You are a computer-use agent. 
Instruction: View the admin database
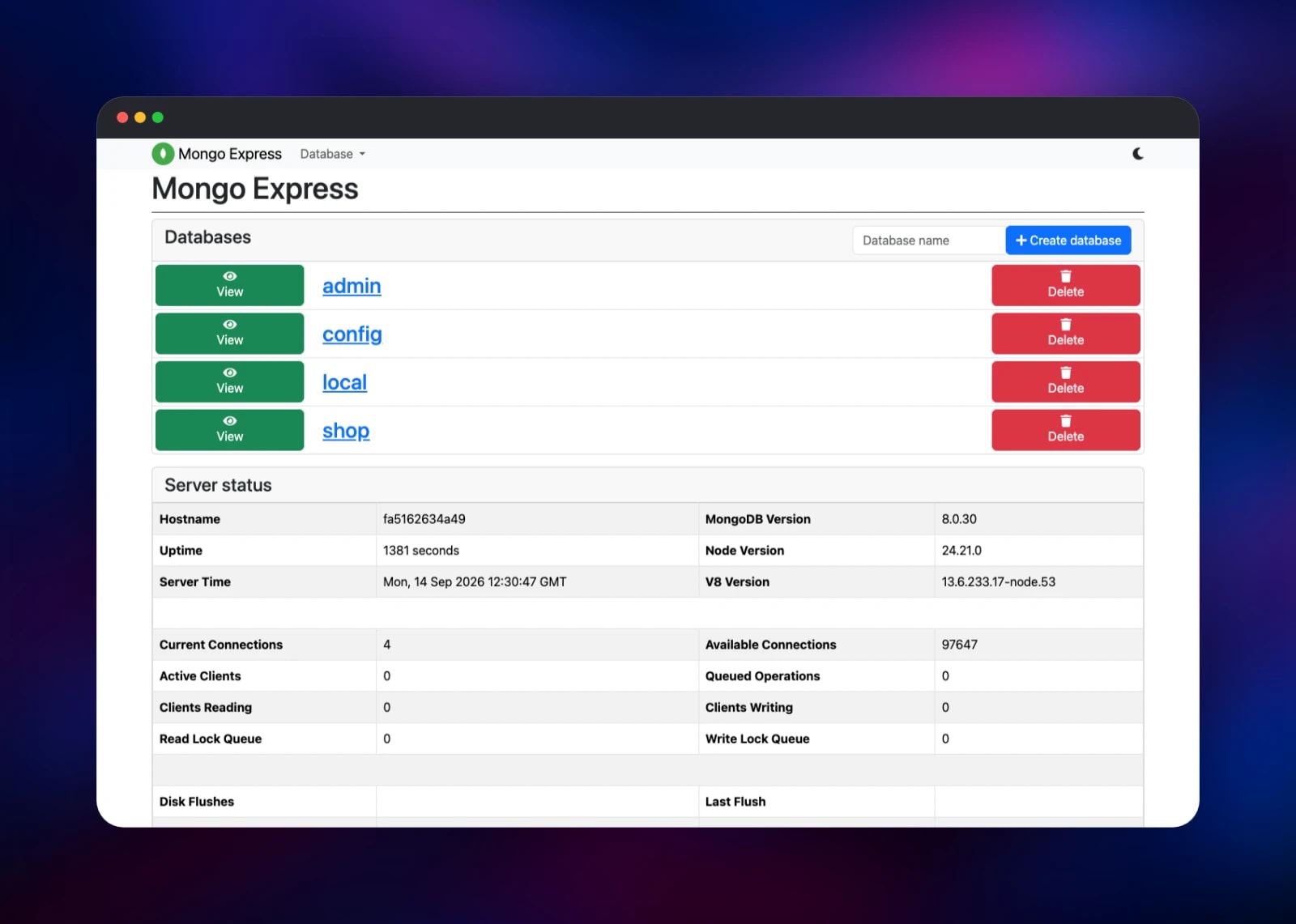click(x=230, y=285)
